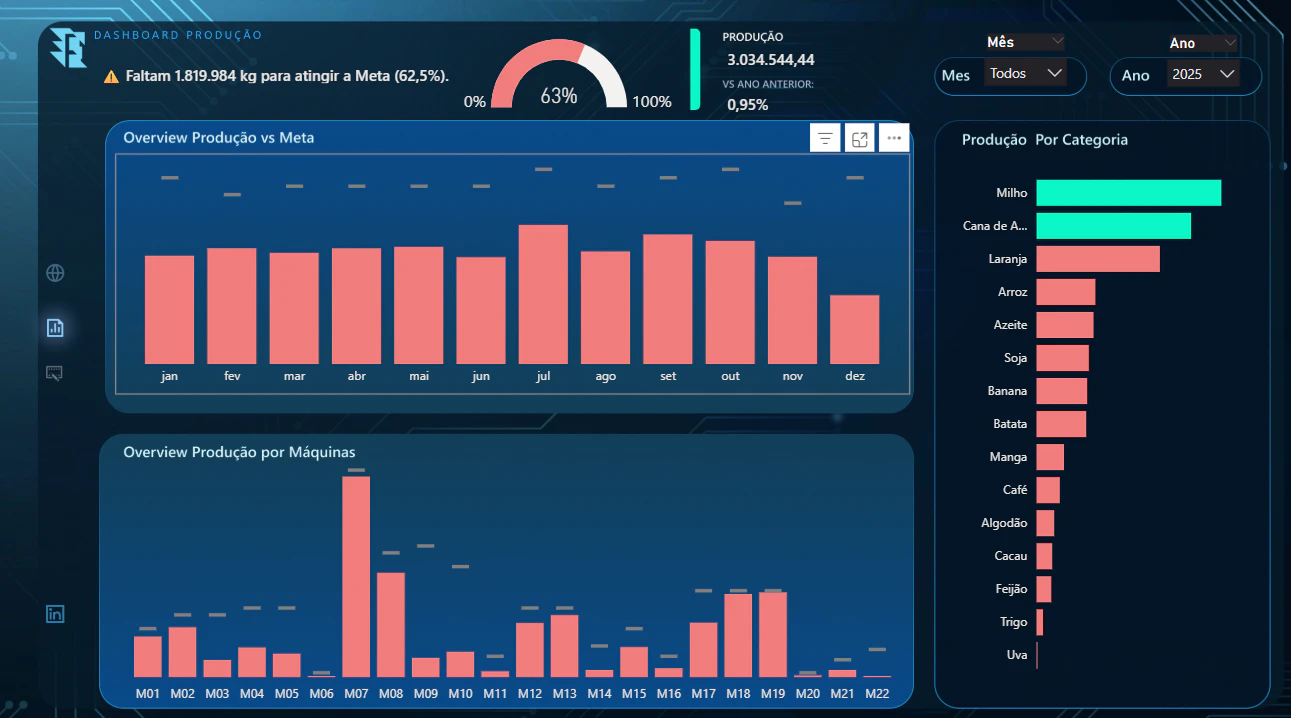The image size is (1291, 718).
Task: Select the Batata category bar
Action: (1061, 424)
